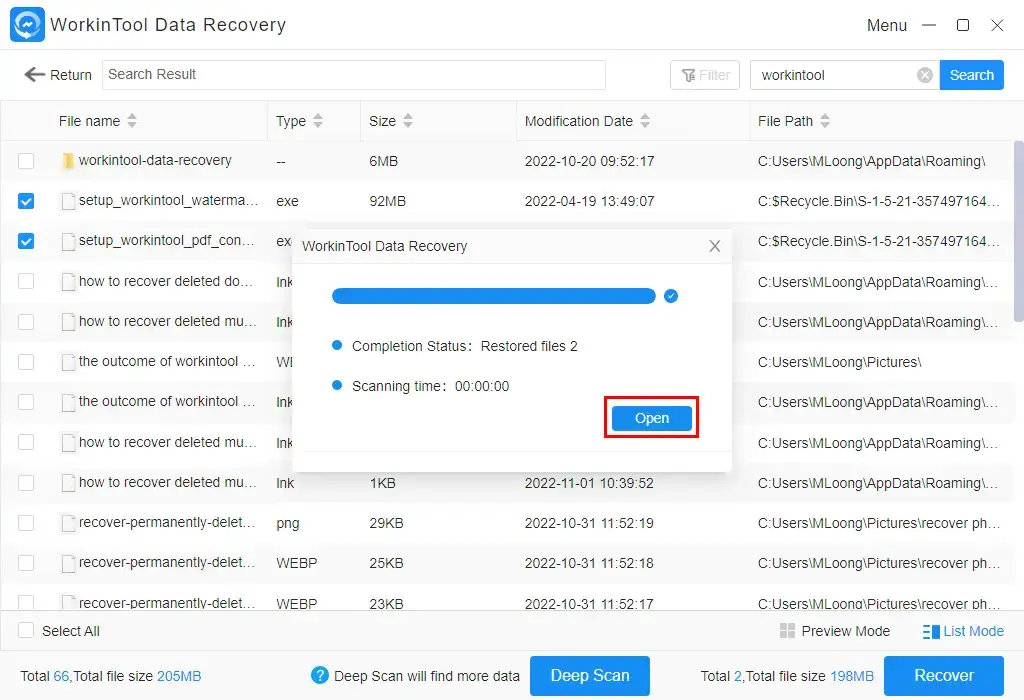1024x700 pixels.
Task: Click the setup_workintool_waterma... file icon
Action: pos(68,201)
